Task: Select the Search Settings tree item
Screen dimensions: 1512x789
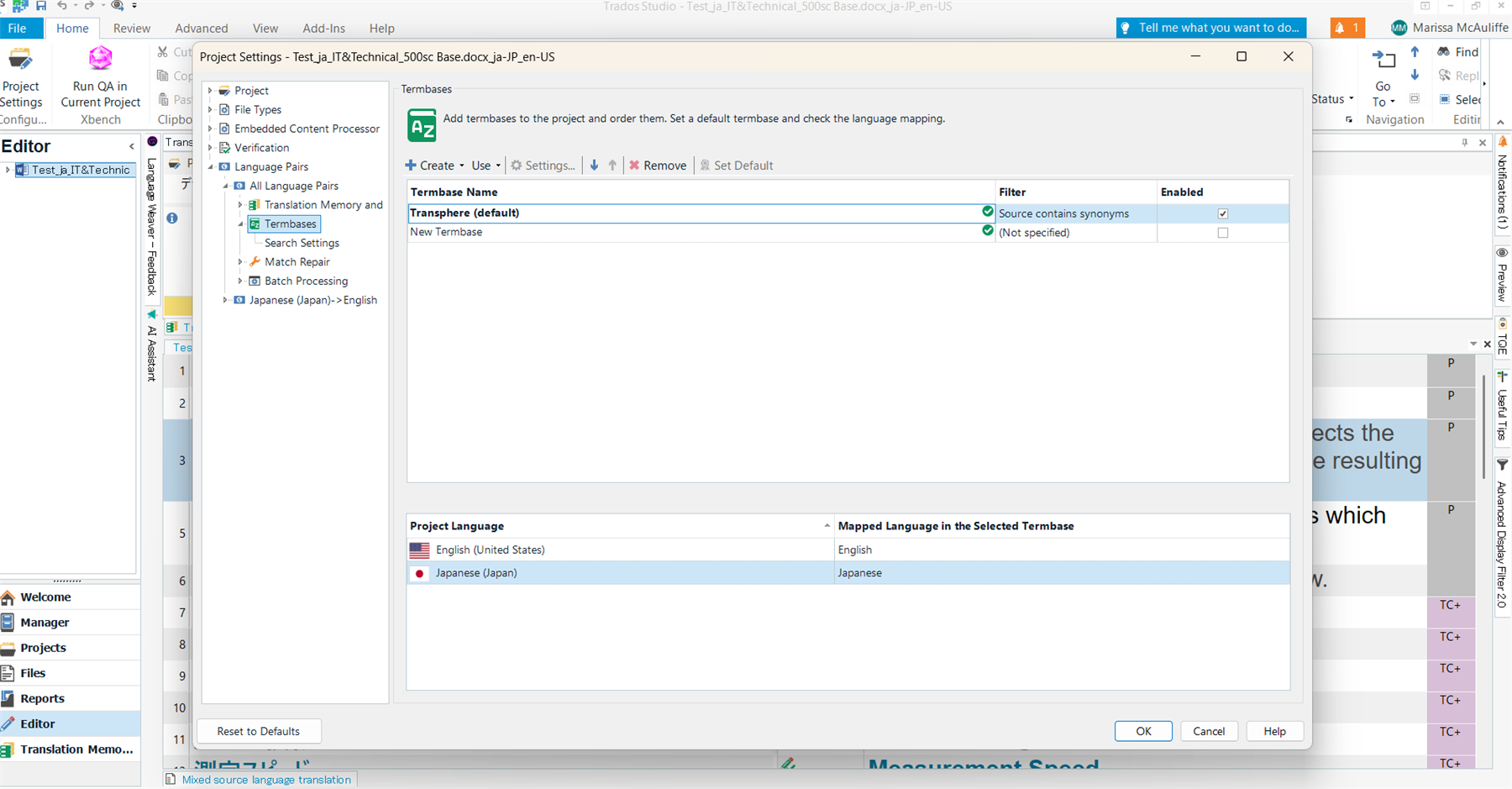Action: (301, 242)
